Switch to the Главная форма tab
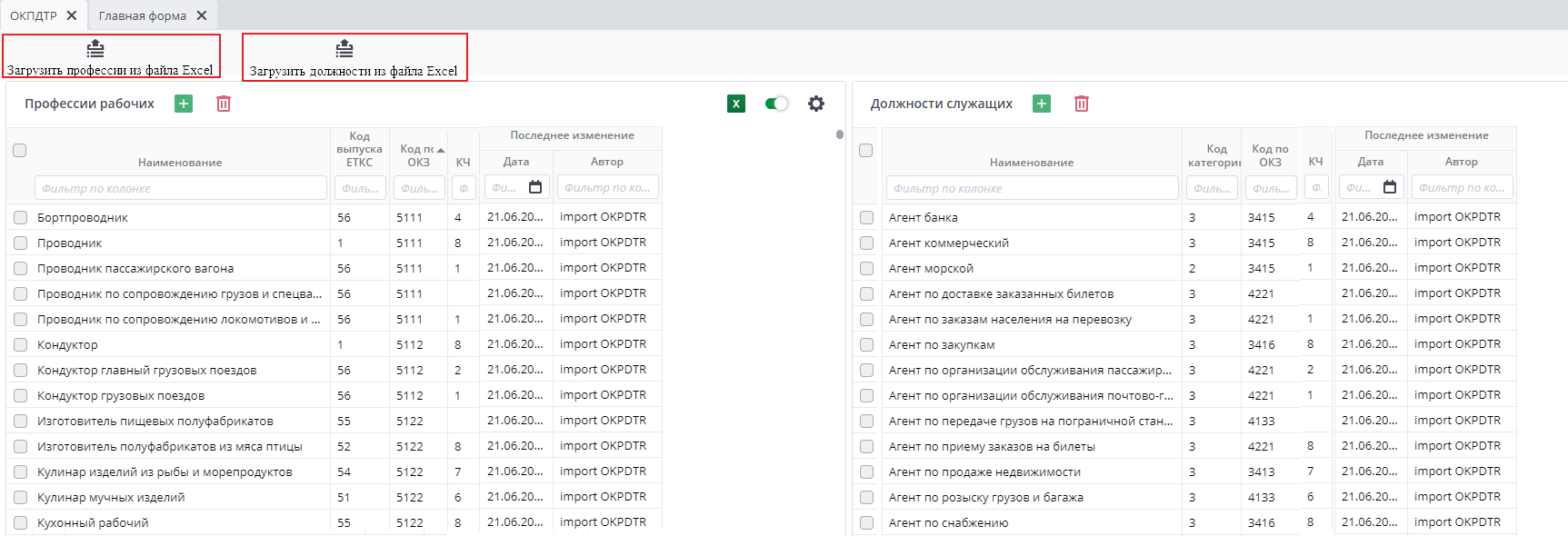This screenshot has width=1568, height=536. pos(143,15)
